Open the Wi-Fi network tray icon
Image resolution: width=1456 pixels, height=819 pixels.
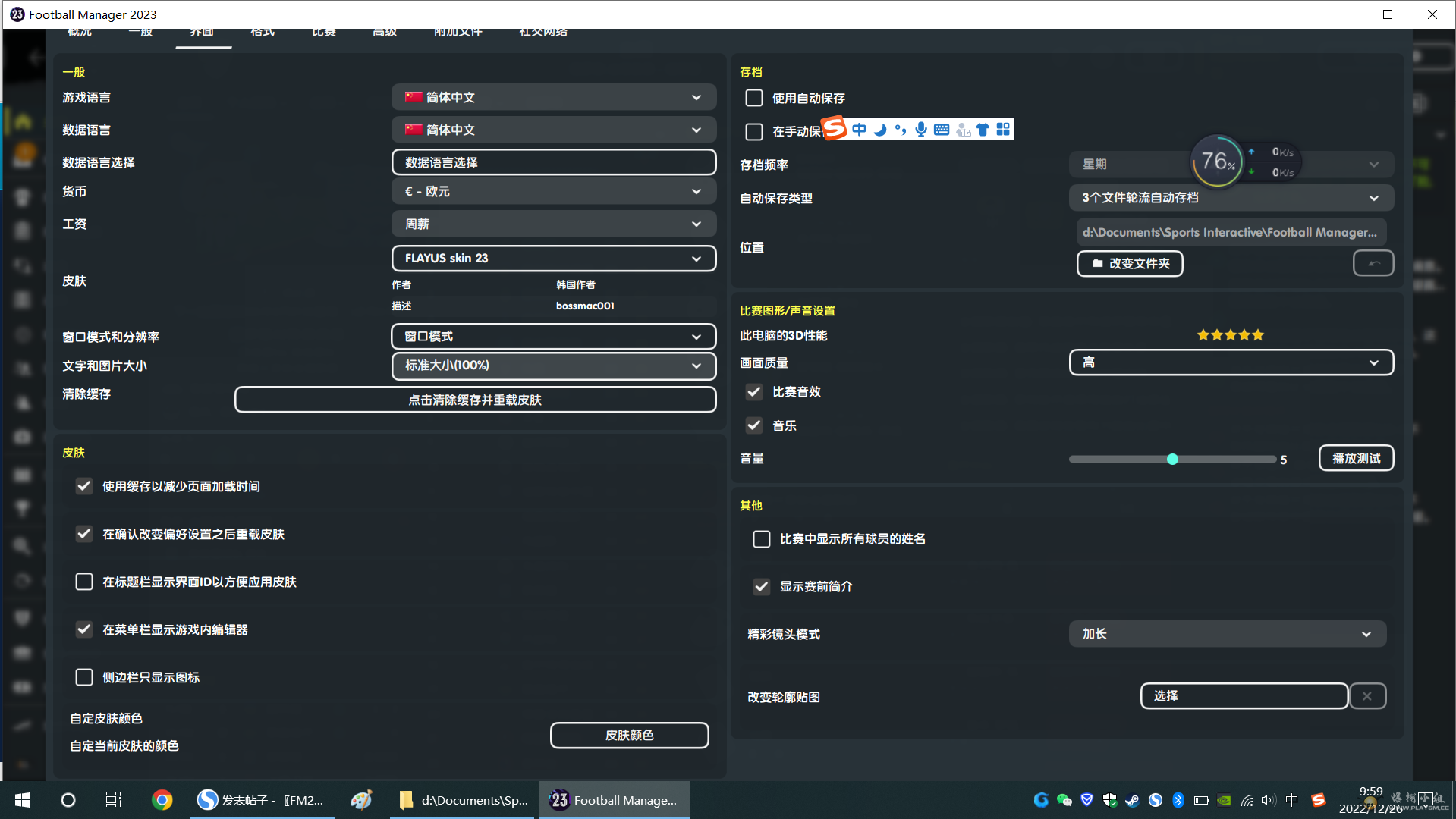click(1247, 800)
